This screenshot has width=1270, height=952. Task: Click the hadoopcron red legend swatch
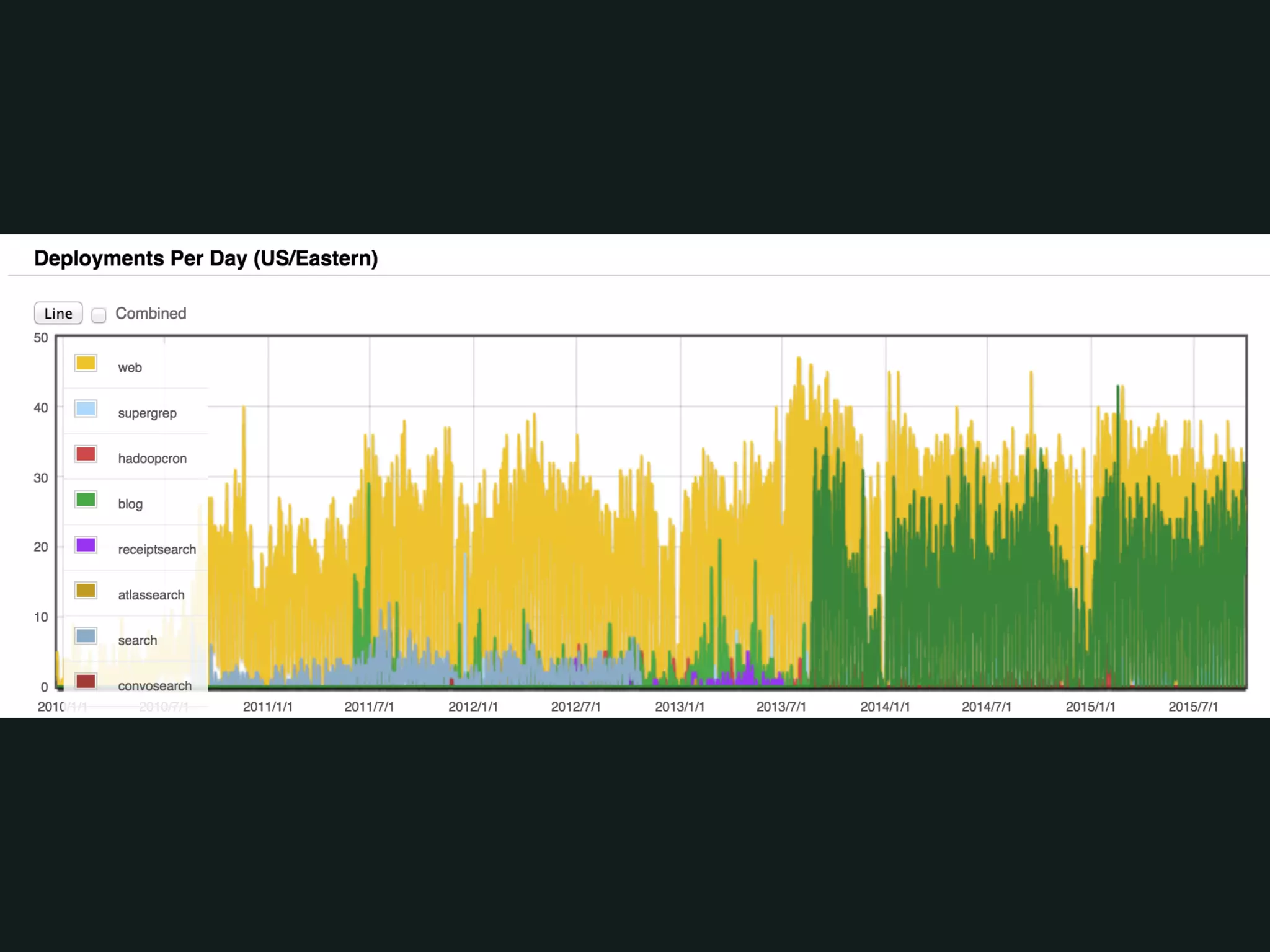pyautogui.click(x=86, y=454)
